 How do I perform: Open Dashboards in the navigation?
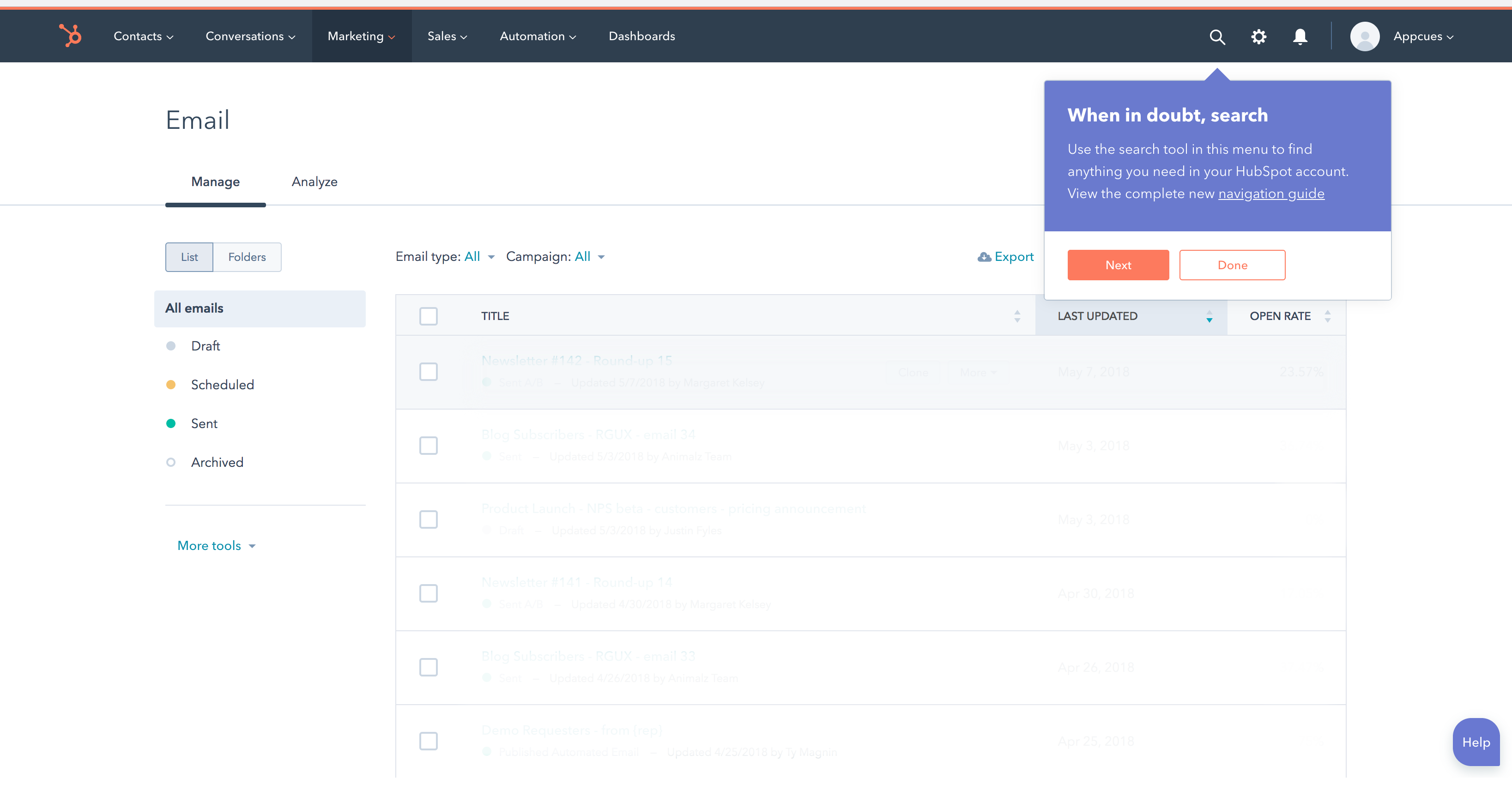pyautogui.click(x=641, y=36)
